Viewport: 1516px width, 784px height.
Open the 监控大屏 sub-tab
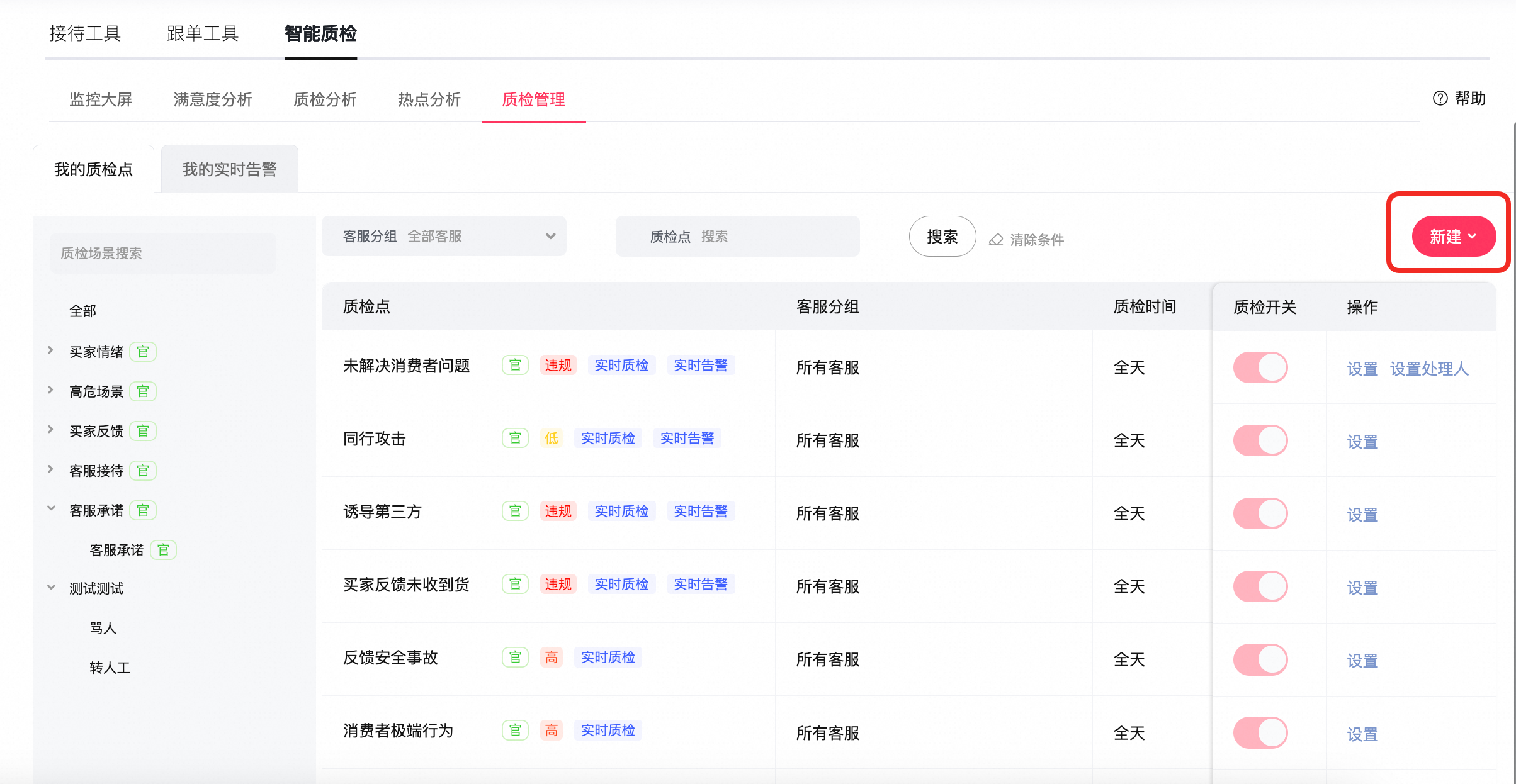(101, 99)
